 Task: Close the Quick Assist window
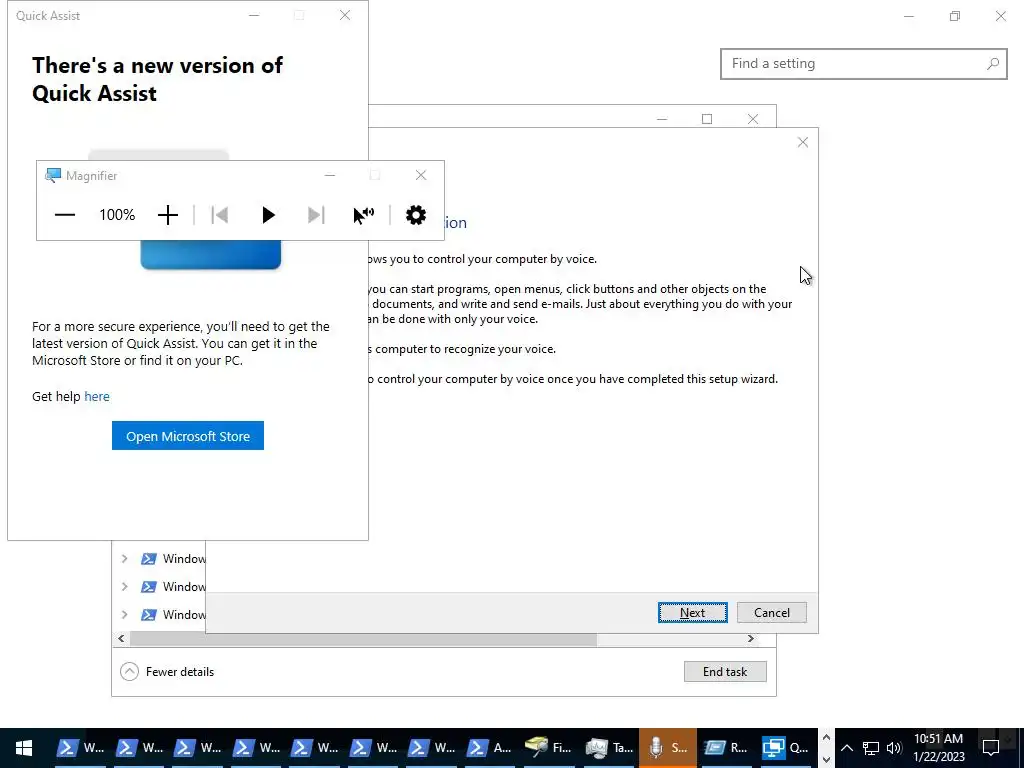(345, 15)
